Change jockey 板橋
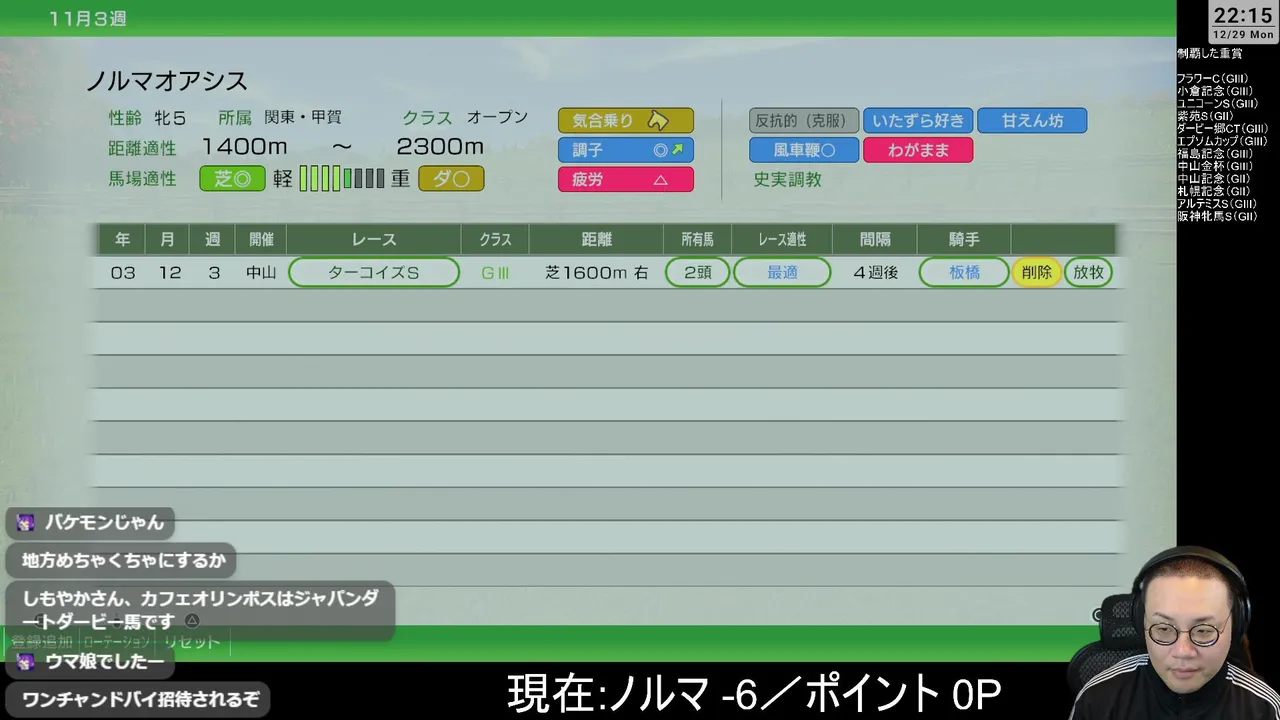 click(x=964, y=272)
